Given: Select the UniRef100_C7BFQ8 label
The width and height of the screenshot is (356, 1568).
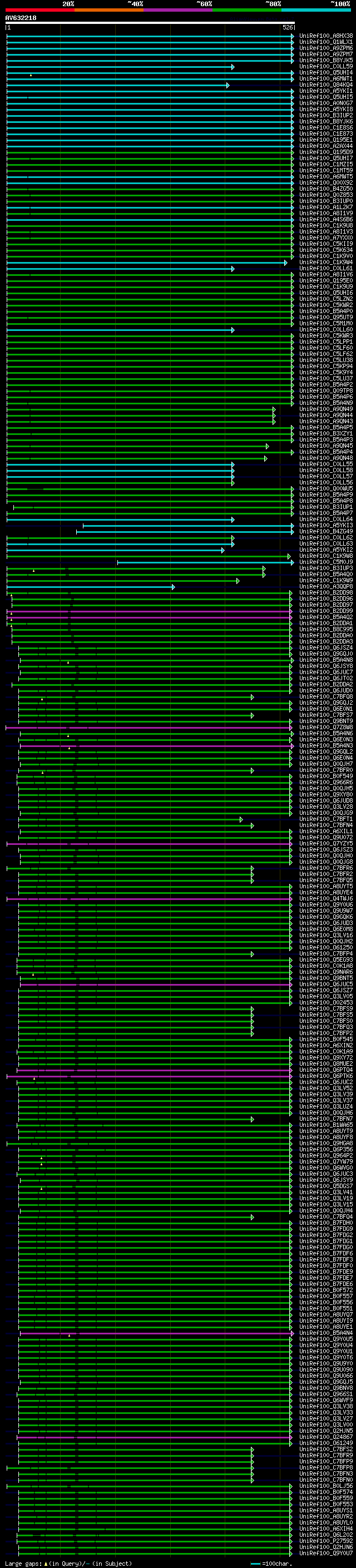Looking at the screenshot, I should [325, 698].
